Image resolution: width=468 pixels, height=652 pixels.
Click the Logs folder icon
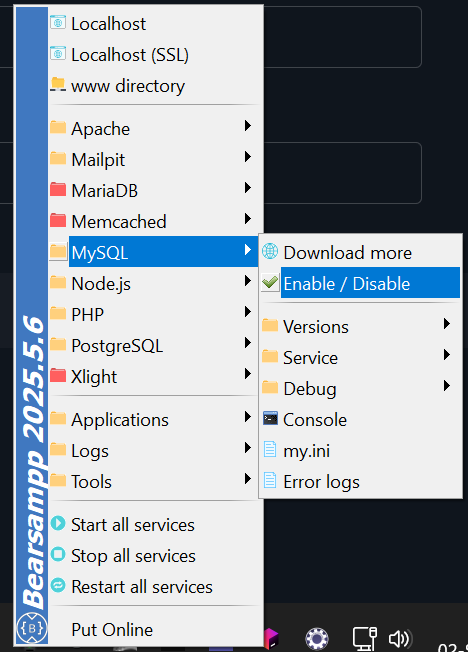click(x=58, y=450)
